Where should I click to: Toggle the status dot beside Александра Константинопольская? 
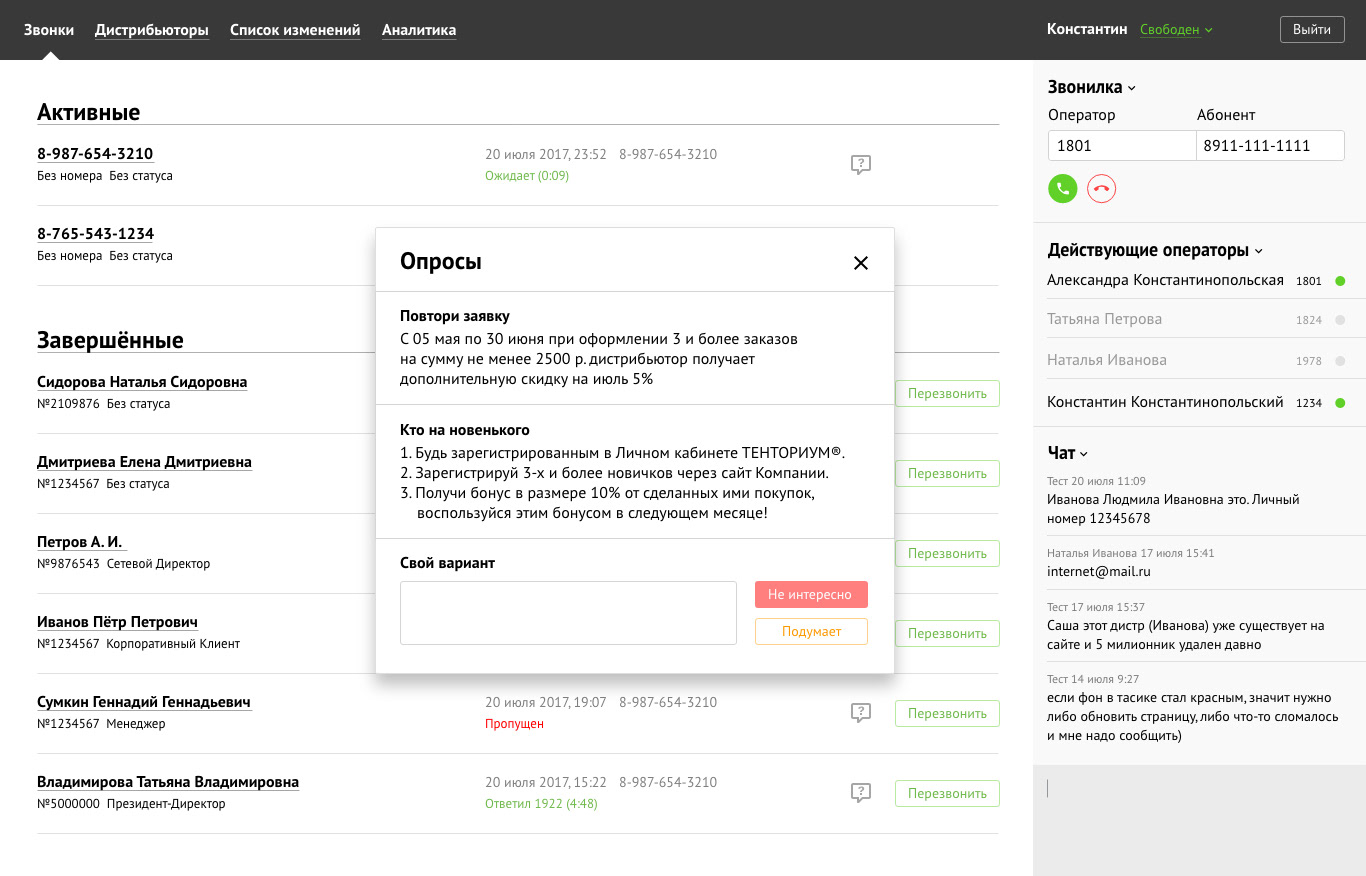pos(1340,281)
